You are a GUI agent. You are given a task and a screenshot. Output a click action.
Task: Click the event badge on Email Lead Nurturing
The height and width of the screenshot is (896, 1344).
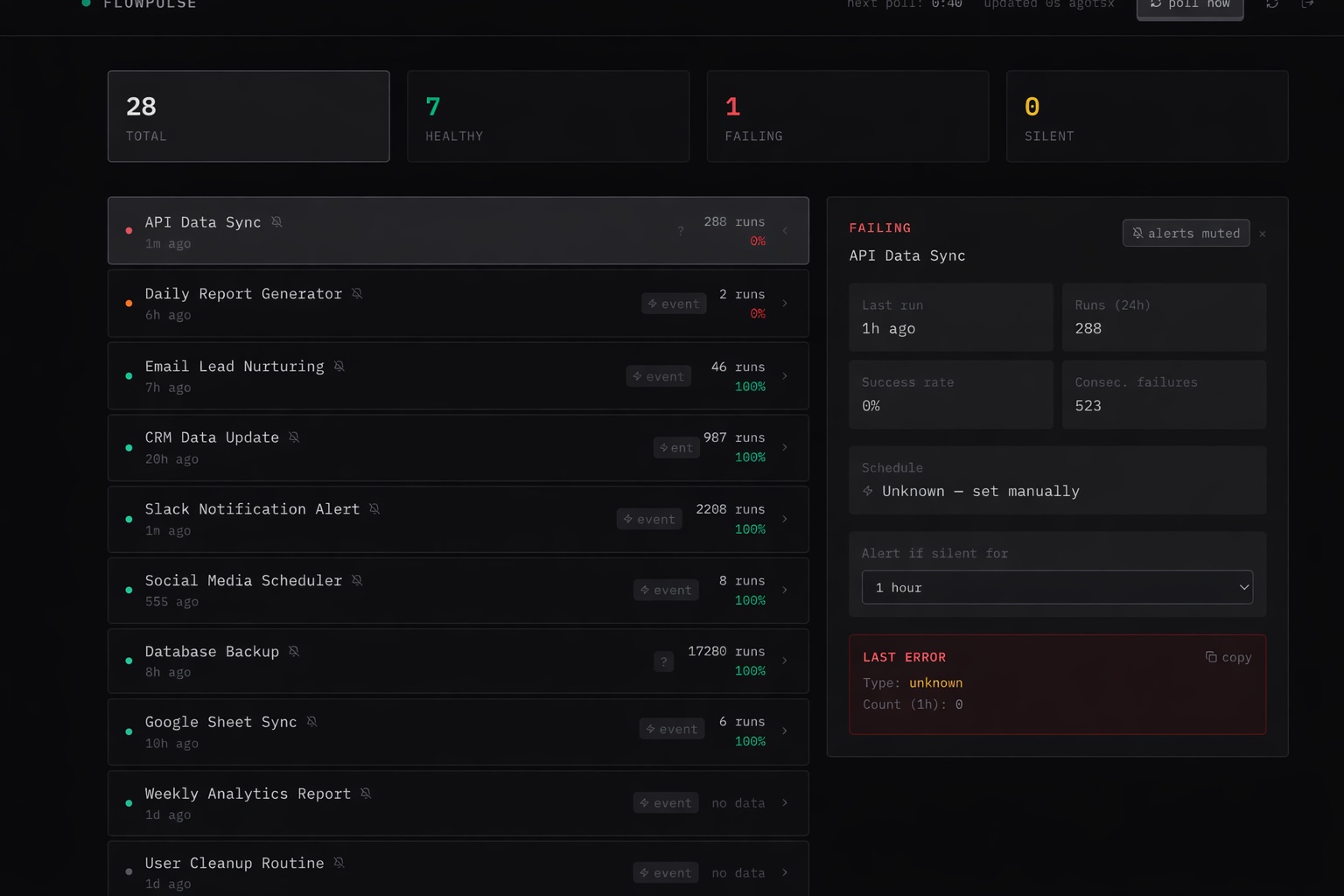click(659, 376)
